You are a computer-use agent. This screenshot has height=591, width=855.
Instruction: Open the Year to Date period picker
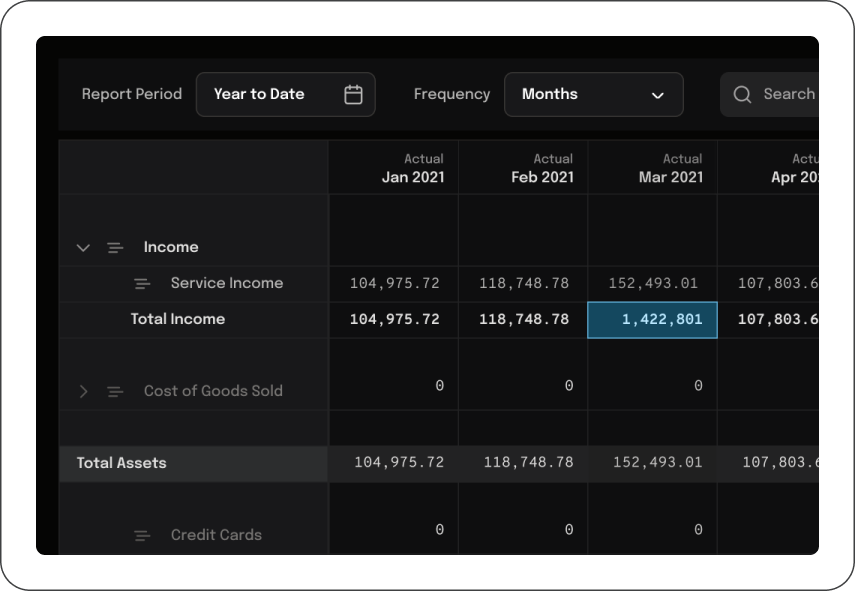(285, 95)
